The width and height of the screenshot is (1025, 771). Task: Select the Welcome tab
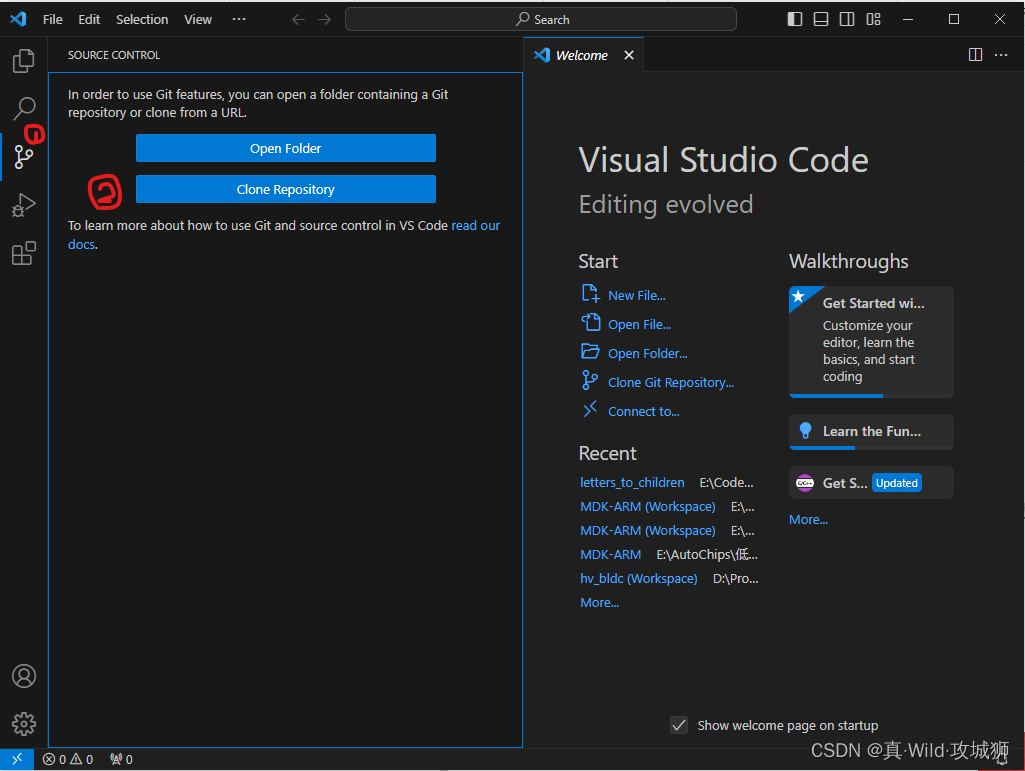point(581,55)
